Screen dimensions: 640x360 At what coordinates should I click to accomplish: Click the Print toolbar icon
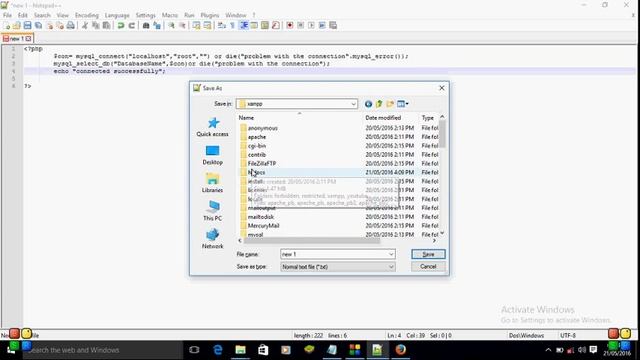tap(71, 25)
